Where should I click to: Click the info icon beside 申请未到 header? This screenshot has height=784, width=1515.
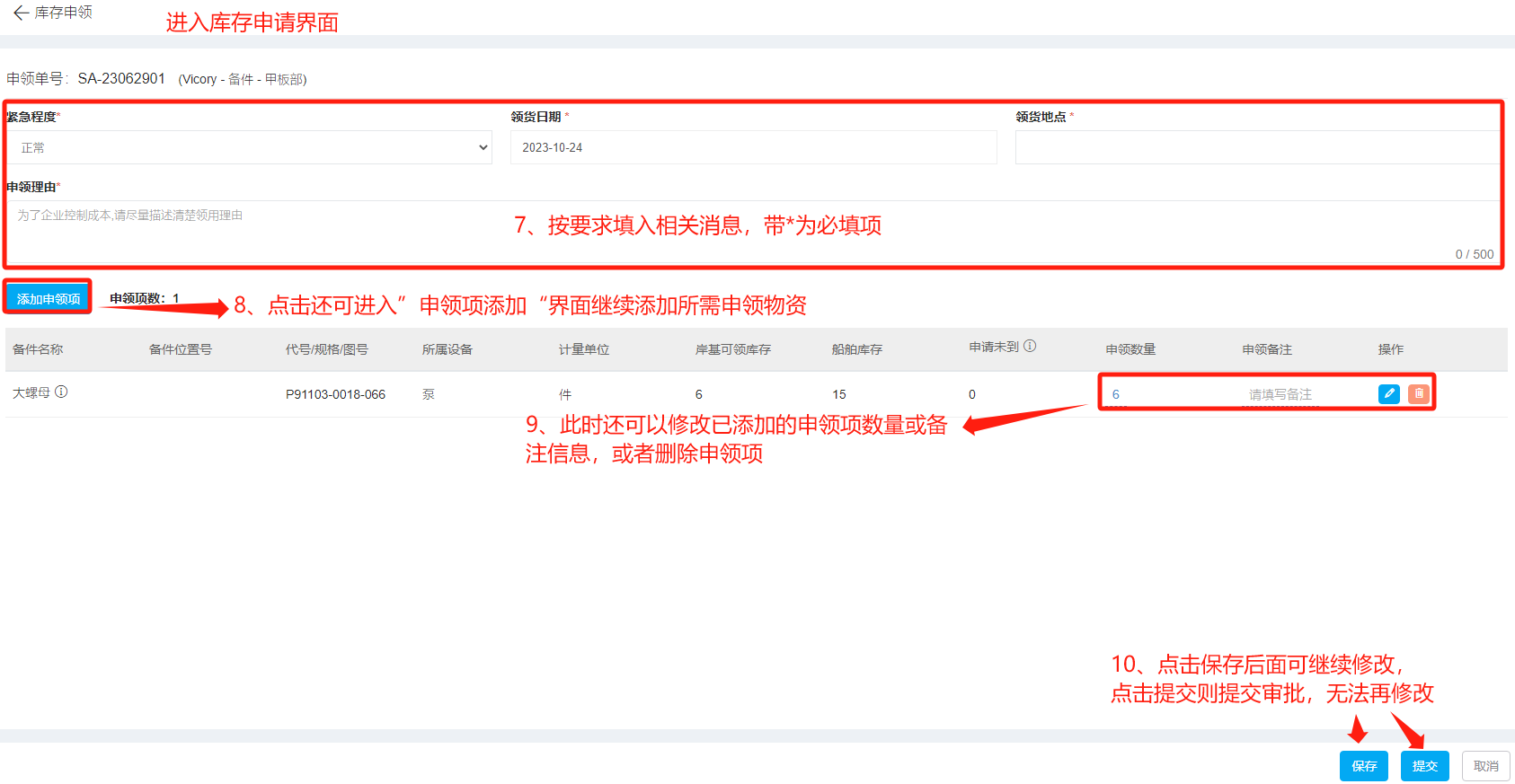(1030, 346)
